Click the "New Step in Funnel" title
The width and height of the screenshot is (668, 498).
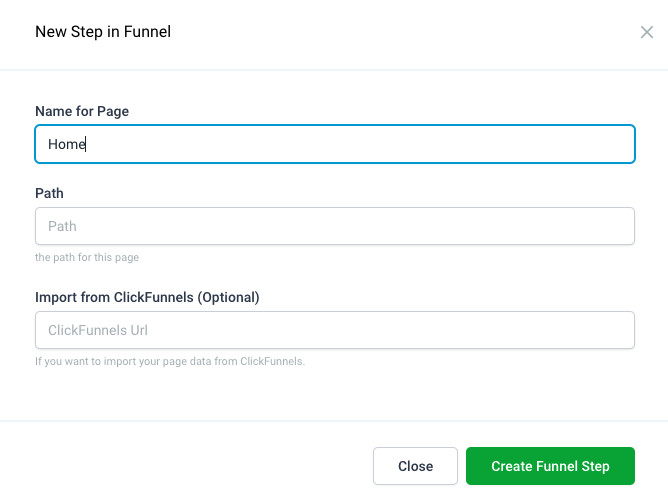pyautogui.click(x=103, y=32)
